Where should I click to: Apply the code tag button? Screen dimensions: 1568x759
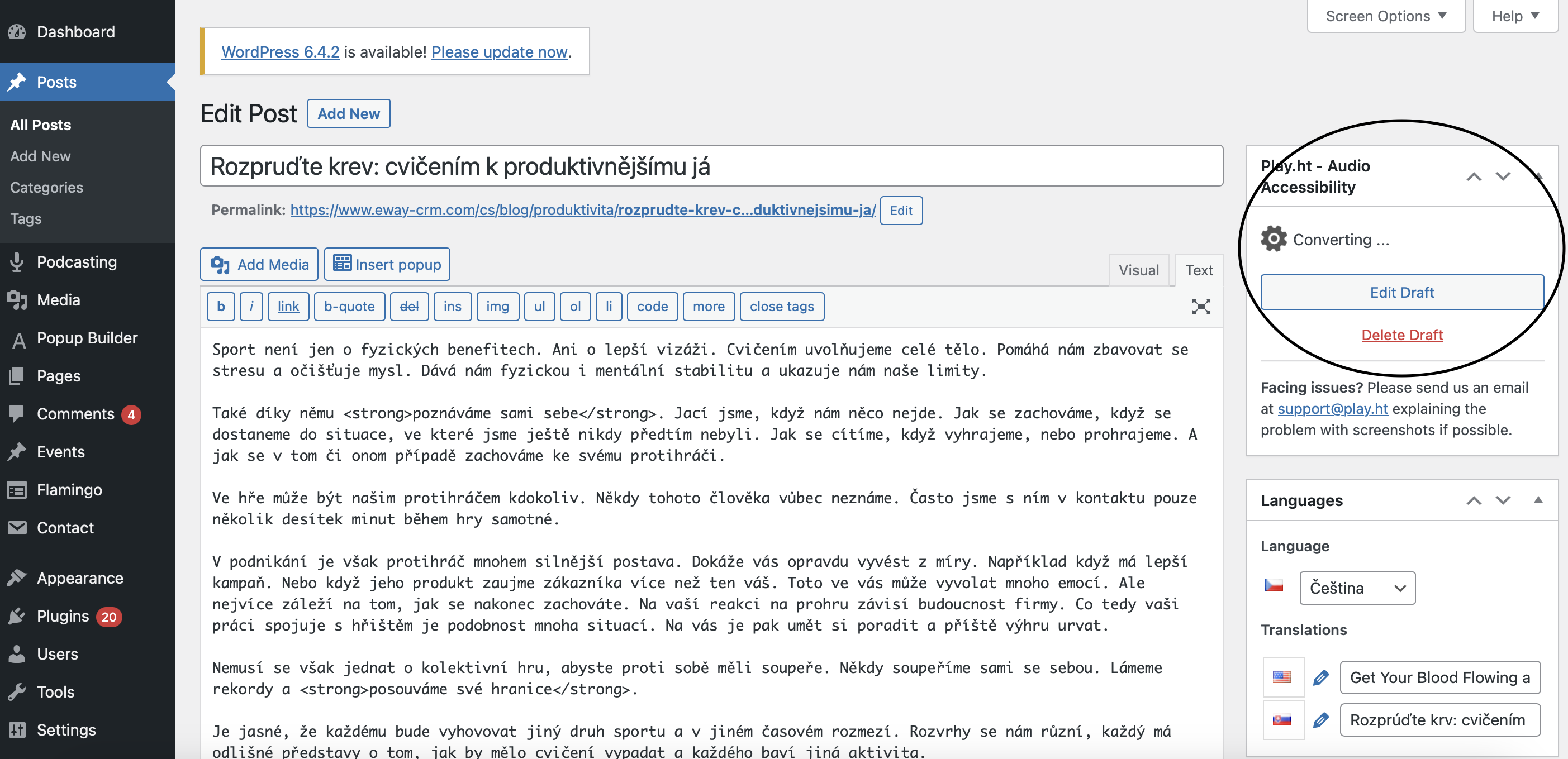coord(653,307)
